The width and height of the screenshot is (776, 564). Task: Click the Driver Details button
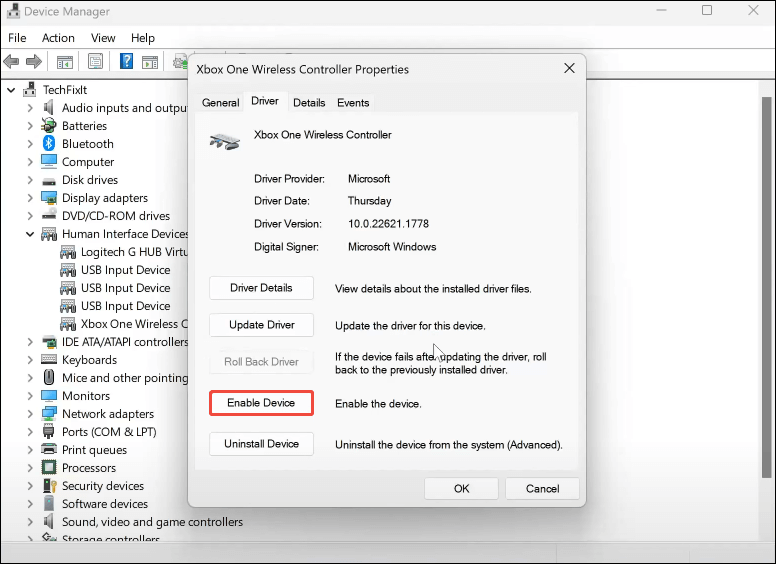[x=261, y=288]
